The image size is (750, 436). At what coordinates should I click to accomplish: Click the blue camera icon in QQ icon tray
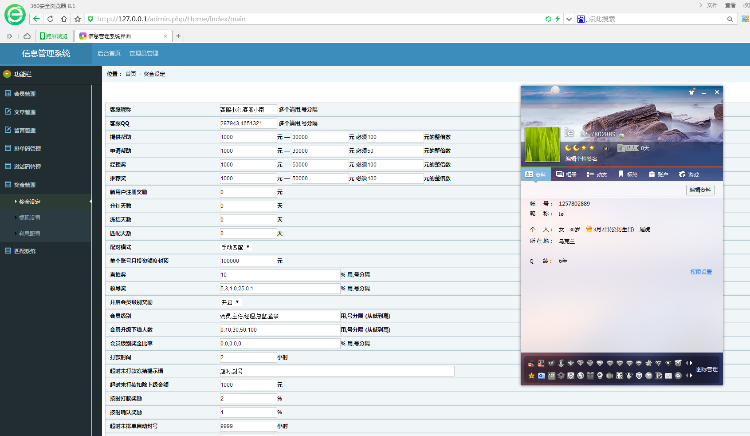tap(541, 376)
